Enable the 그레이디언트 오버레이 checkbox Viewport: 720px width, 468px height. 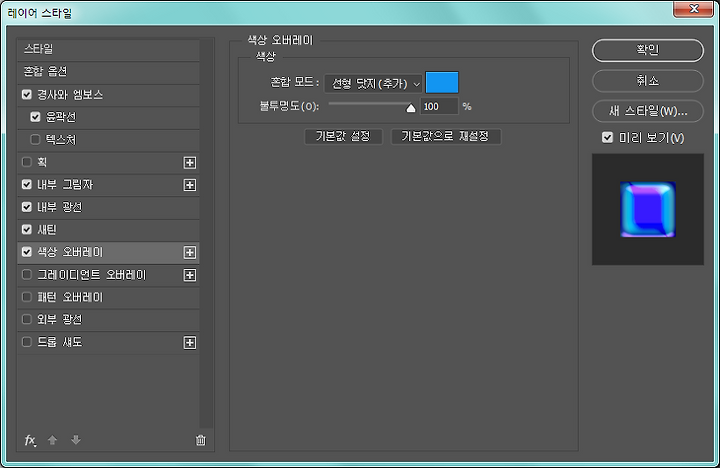[x=27, y=275]
